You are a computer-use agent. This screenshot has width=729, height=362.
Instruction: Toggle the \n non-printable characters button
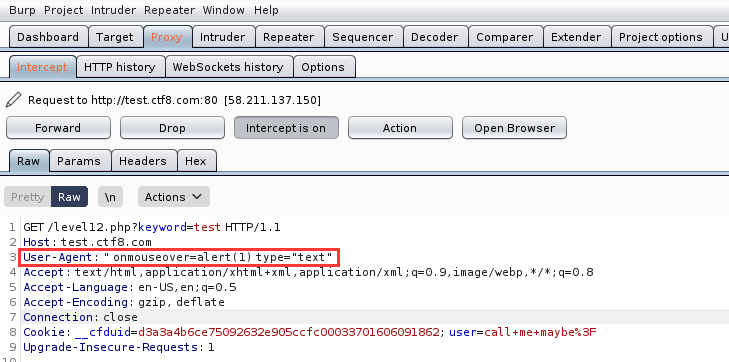coord(110,197)
